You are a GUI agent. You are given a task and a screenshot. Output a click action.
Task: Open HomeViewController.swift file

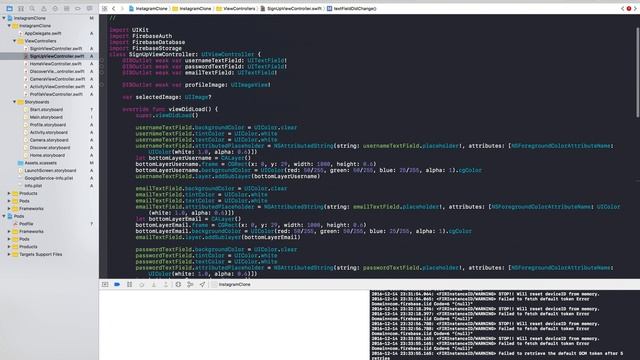point(56,64)
